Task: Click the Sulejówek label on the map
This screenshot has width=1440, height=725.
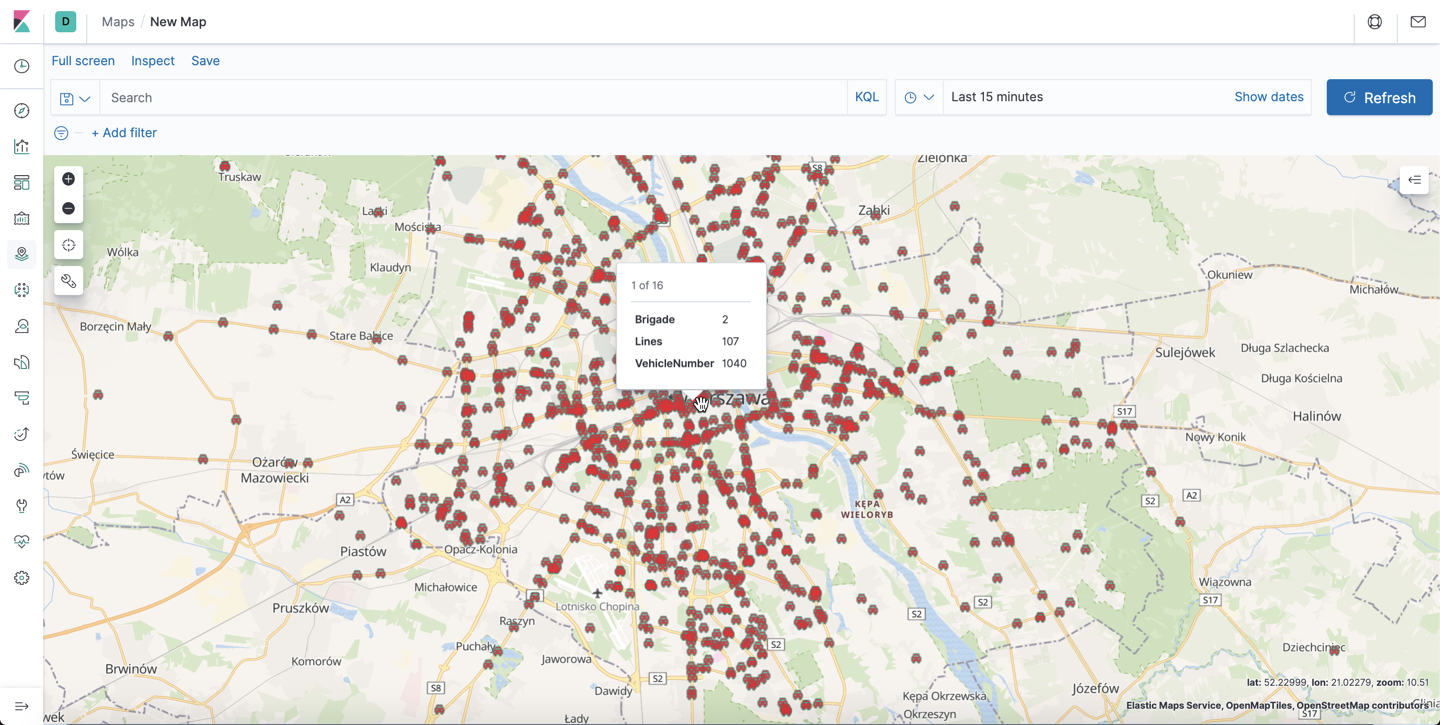Action: (x=1185, y=353)
